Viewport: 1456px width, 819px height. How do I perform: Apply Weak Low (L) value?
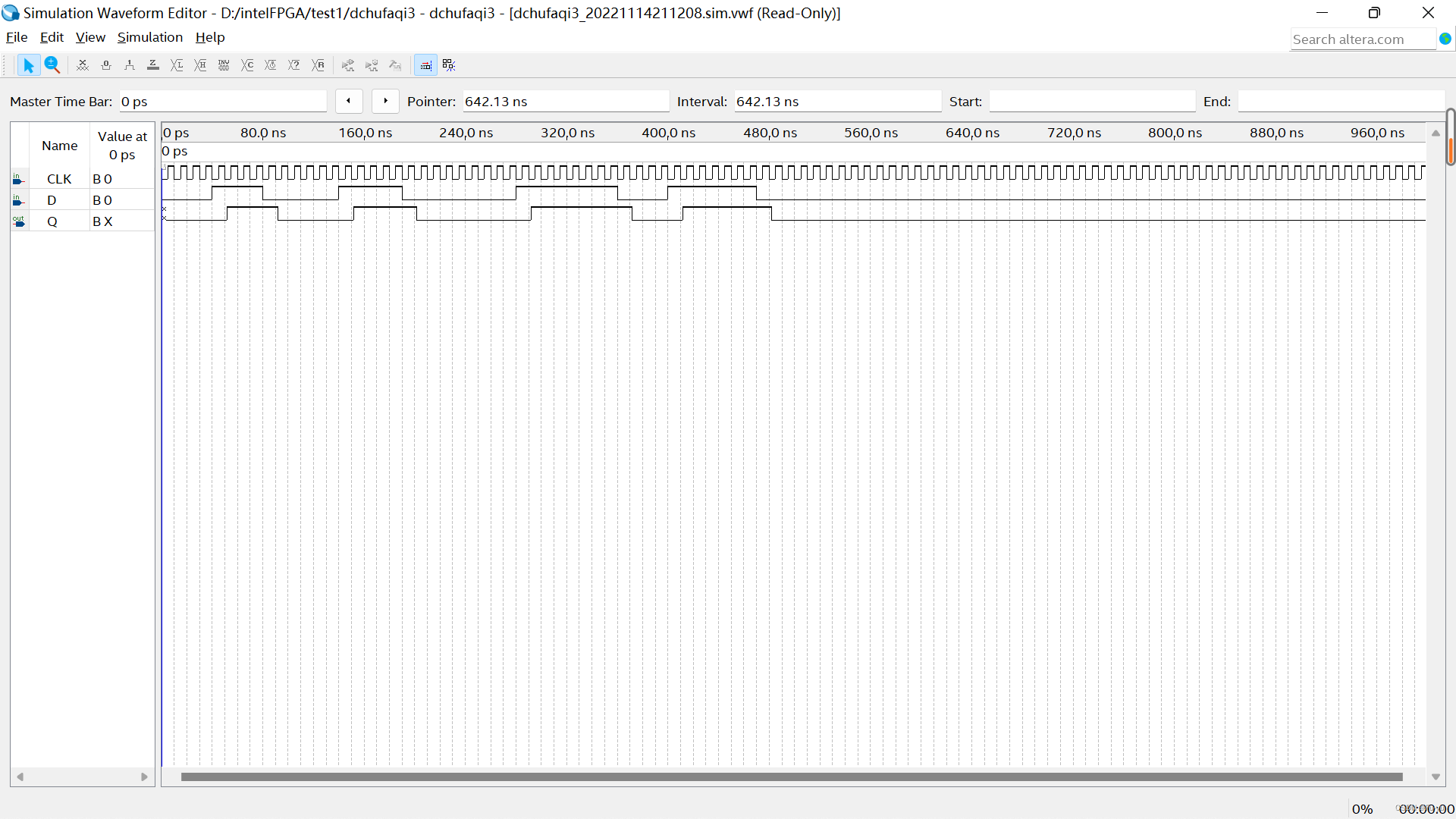coord(177,65)
